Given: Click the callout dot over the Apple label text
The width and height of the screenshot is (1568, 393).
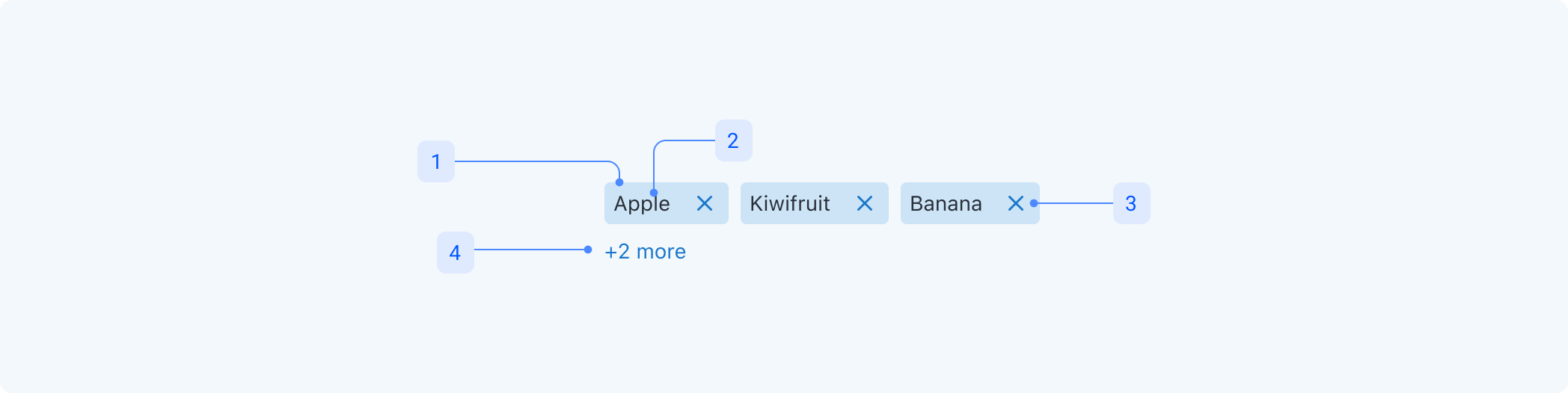Looking at the screenshot, I should click(654, 193).
